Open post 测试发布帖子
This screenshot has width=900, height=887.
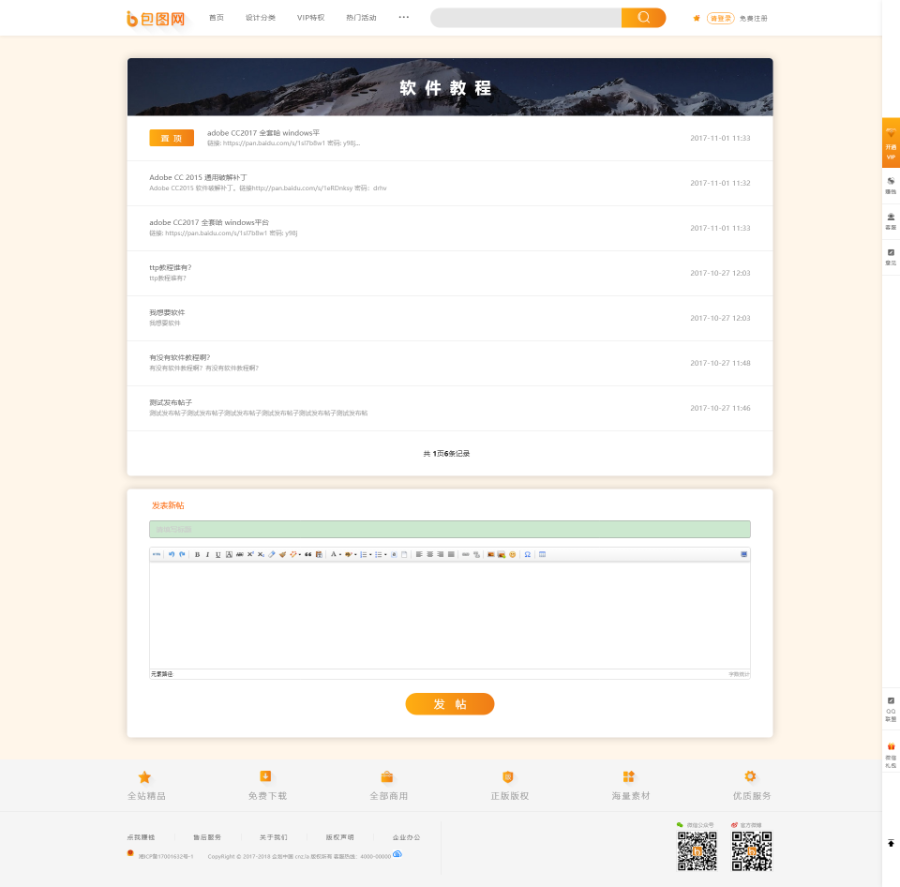pyautogui.click(x=170, y=402)
